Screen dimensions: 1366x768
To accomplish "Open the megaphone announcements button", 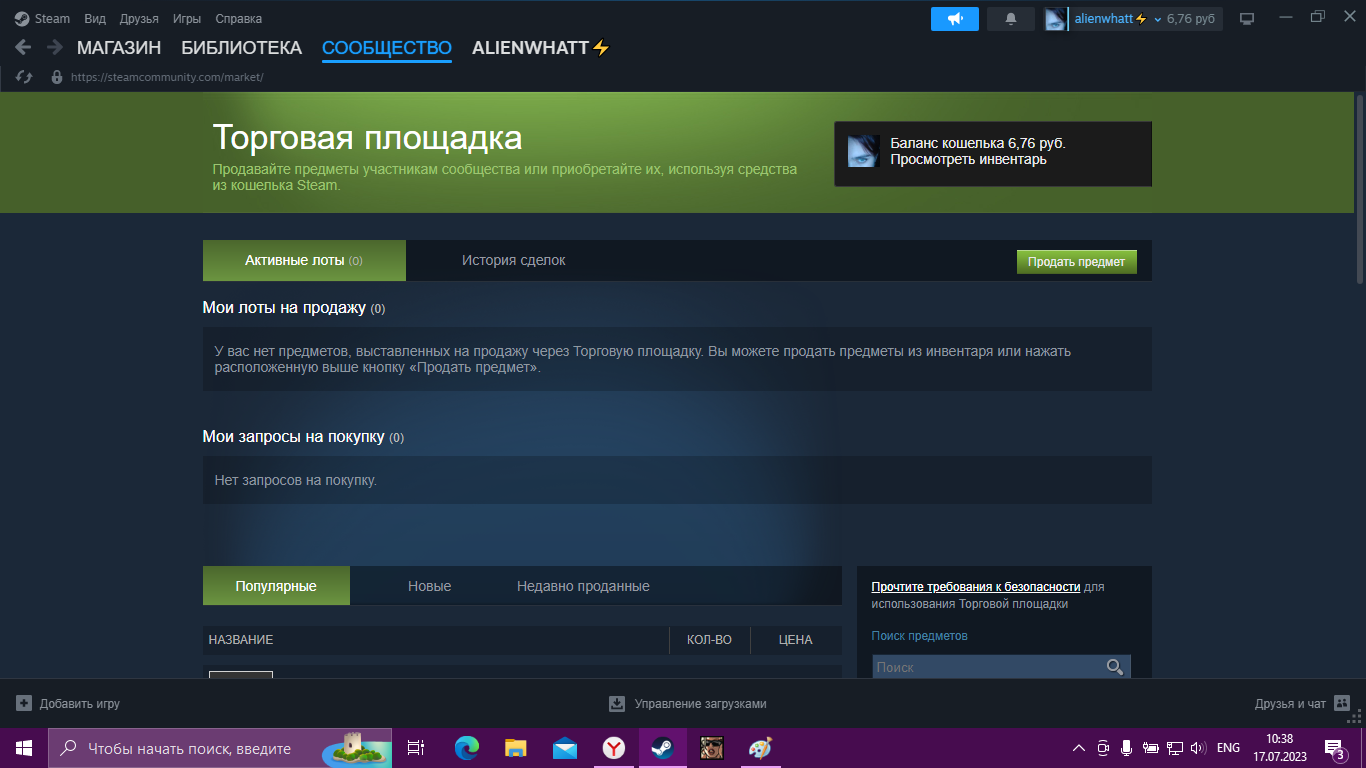I will coord(955,19).
